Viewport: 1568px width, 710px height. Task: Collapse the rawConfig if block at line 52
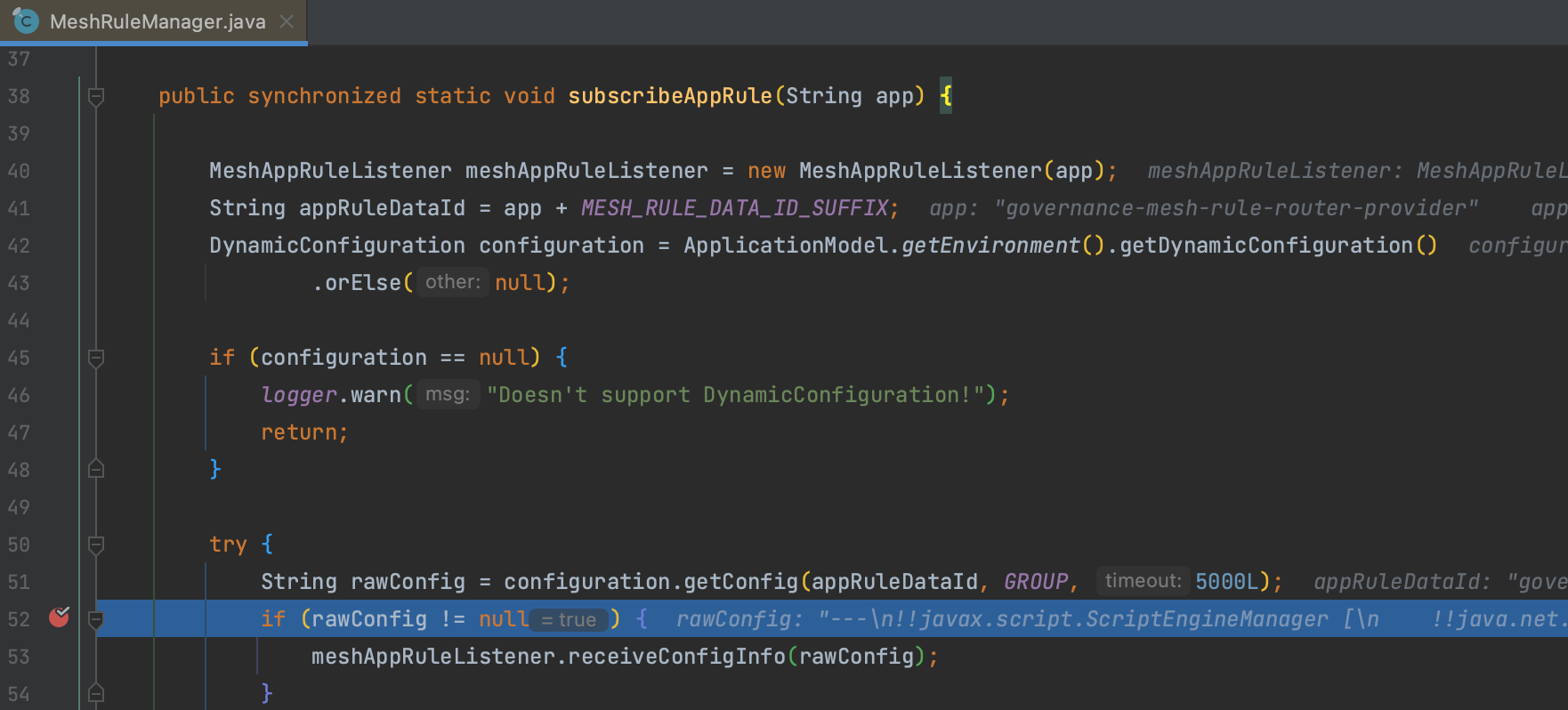[x=96, y=619]
